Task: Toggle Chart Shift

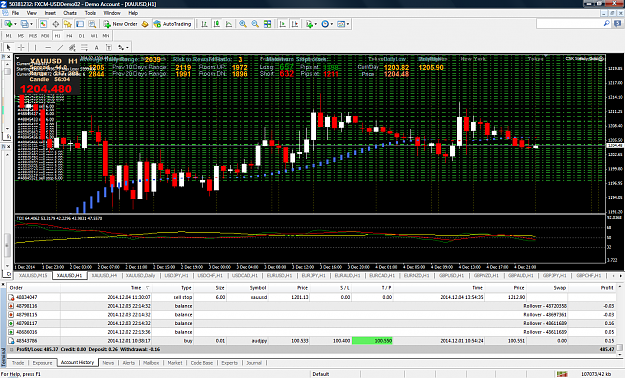Action: pos(295,24)
